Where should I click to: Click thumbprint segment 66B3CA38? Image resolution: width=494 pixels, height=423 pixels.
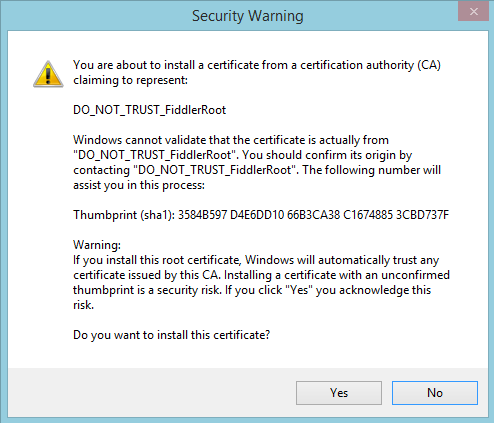313,215
